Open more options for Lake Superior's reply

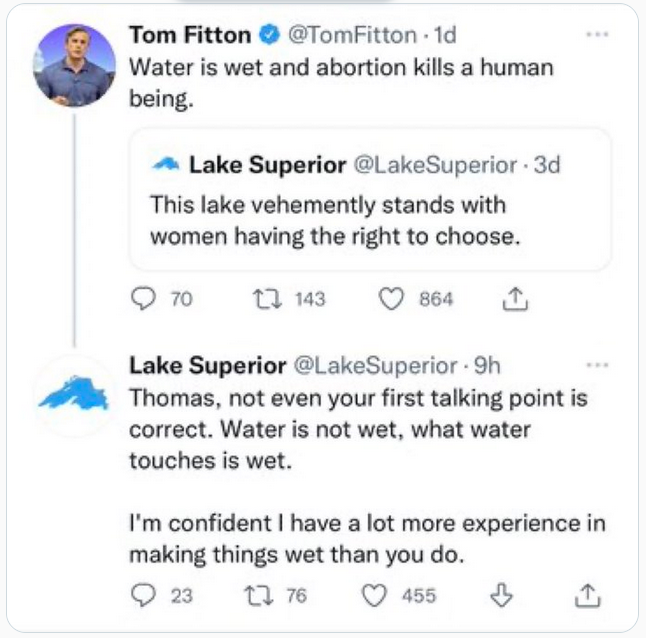(598, 366)
